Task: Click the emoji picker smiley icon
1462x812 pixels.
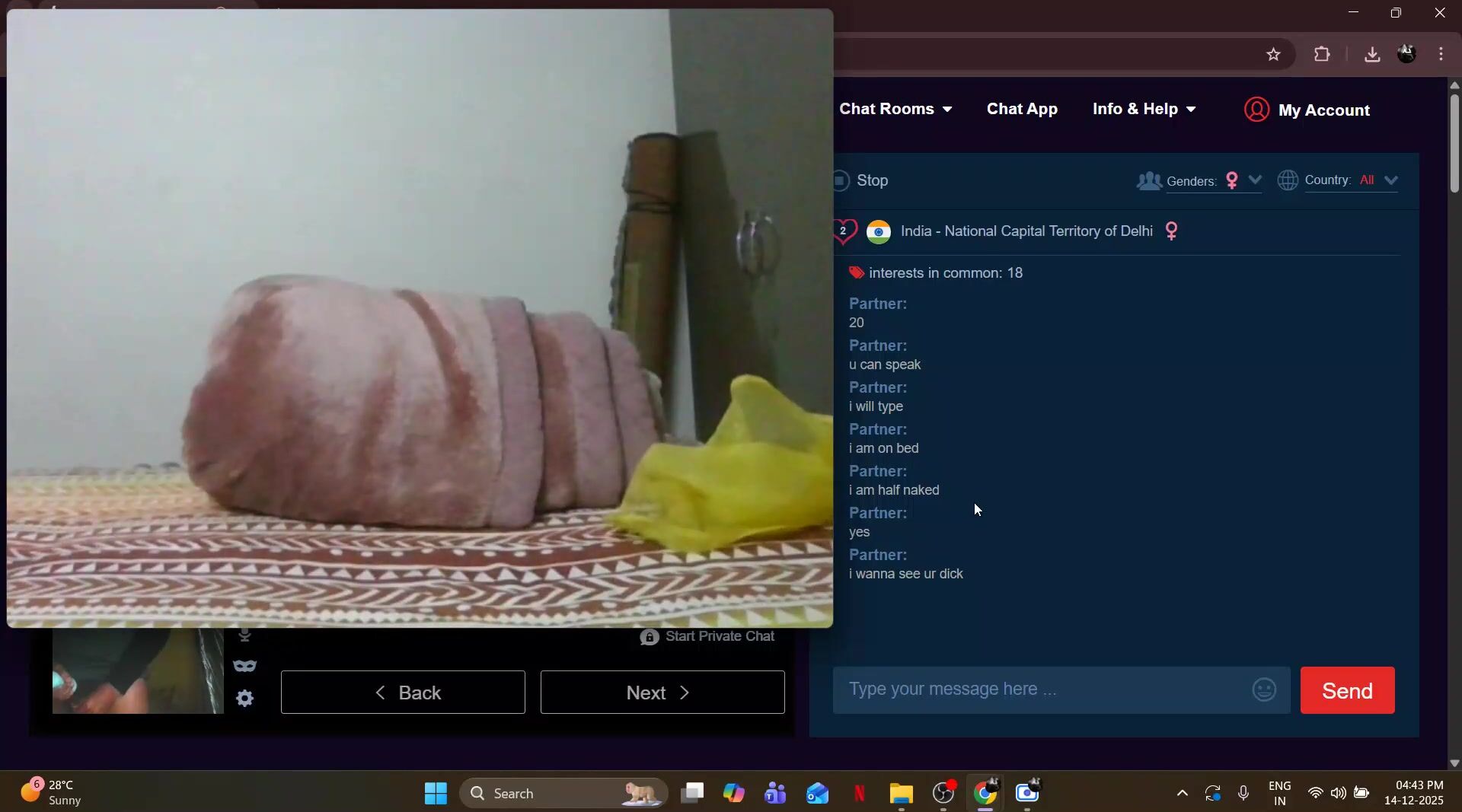Action: (x=1264, y=690)
